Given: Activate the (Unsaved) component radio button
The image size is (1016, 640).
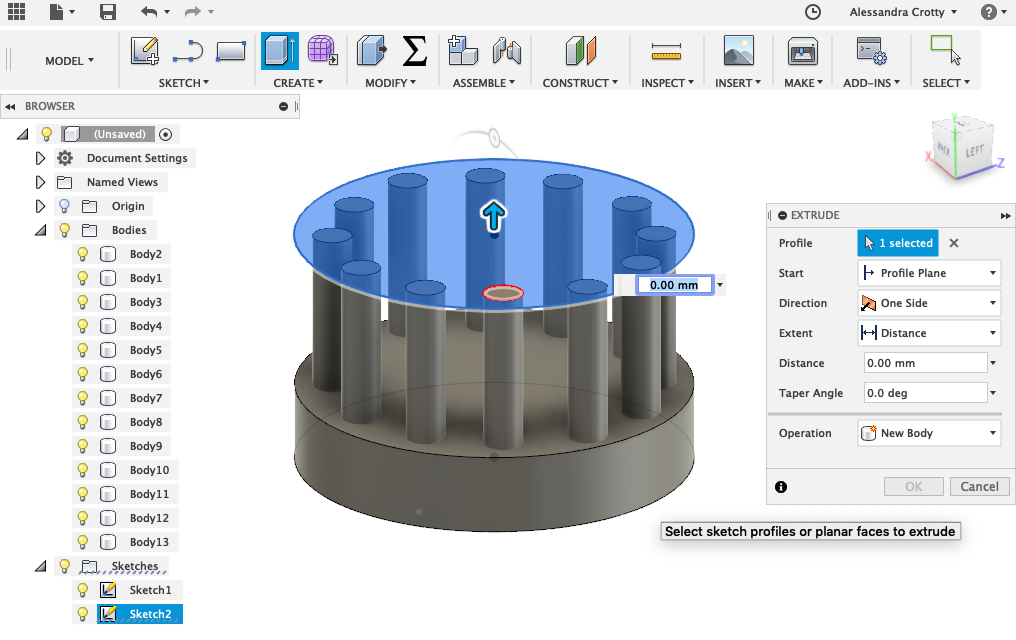Looking at the screenshot, I should coord(165,134).
